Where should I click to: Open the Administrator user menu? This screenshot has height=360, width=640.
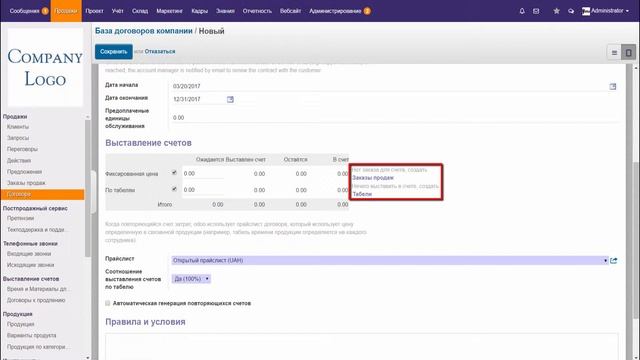(x=605, y=11)
